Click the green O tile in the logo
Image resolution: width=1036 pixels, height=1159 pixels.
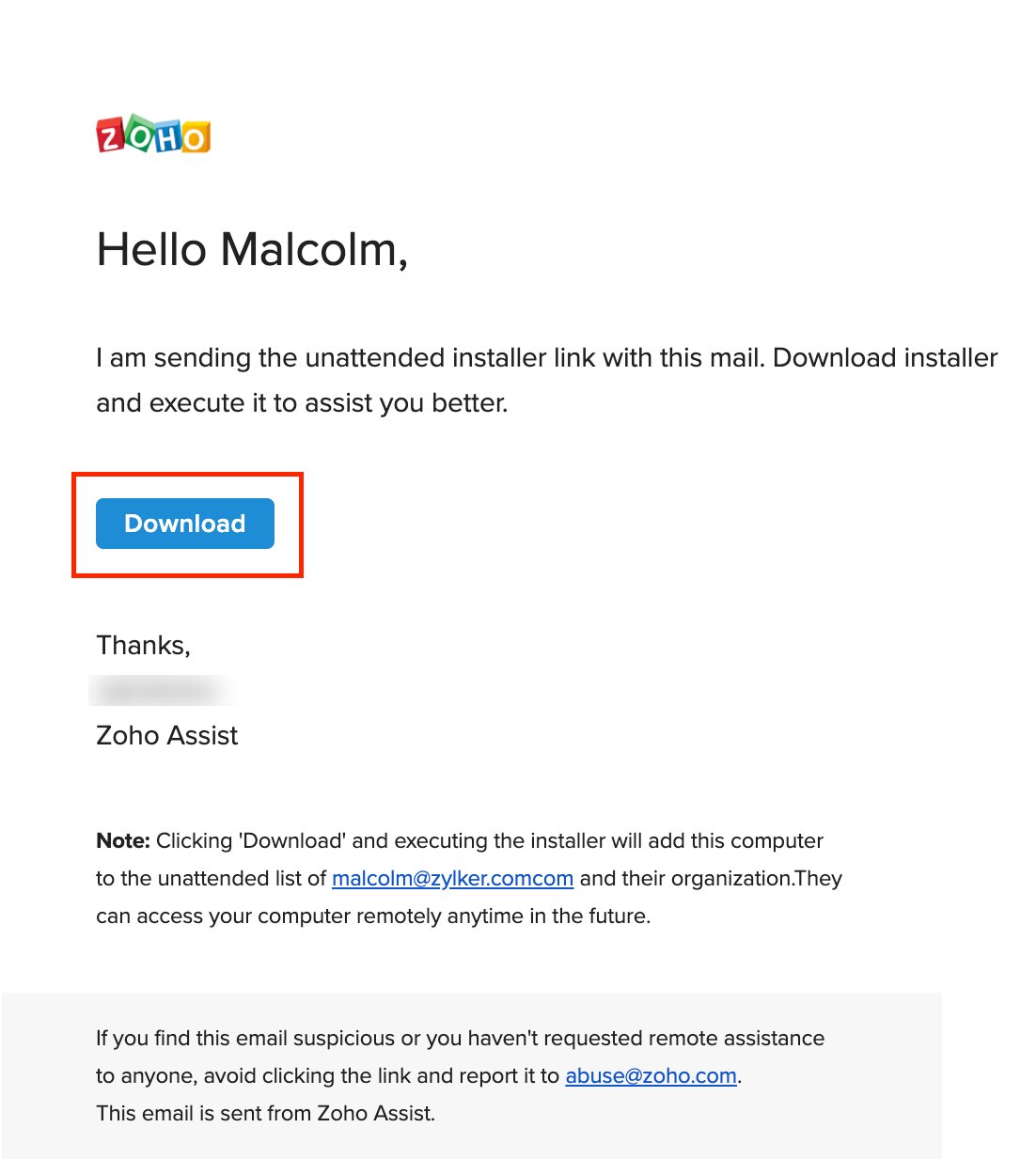click(x=140, y=134)
